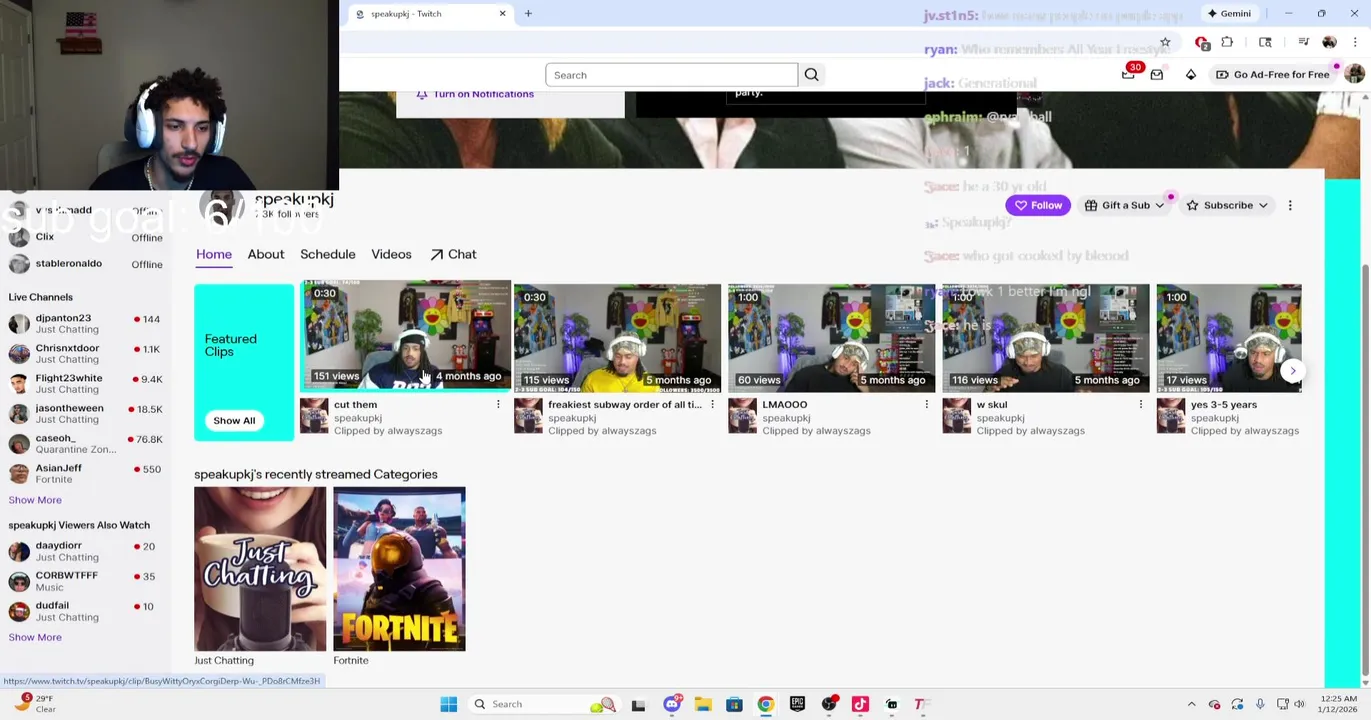Open Flight23white live channel in sidebar

[85, 383]
